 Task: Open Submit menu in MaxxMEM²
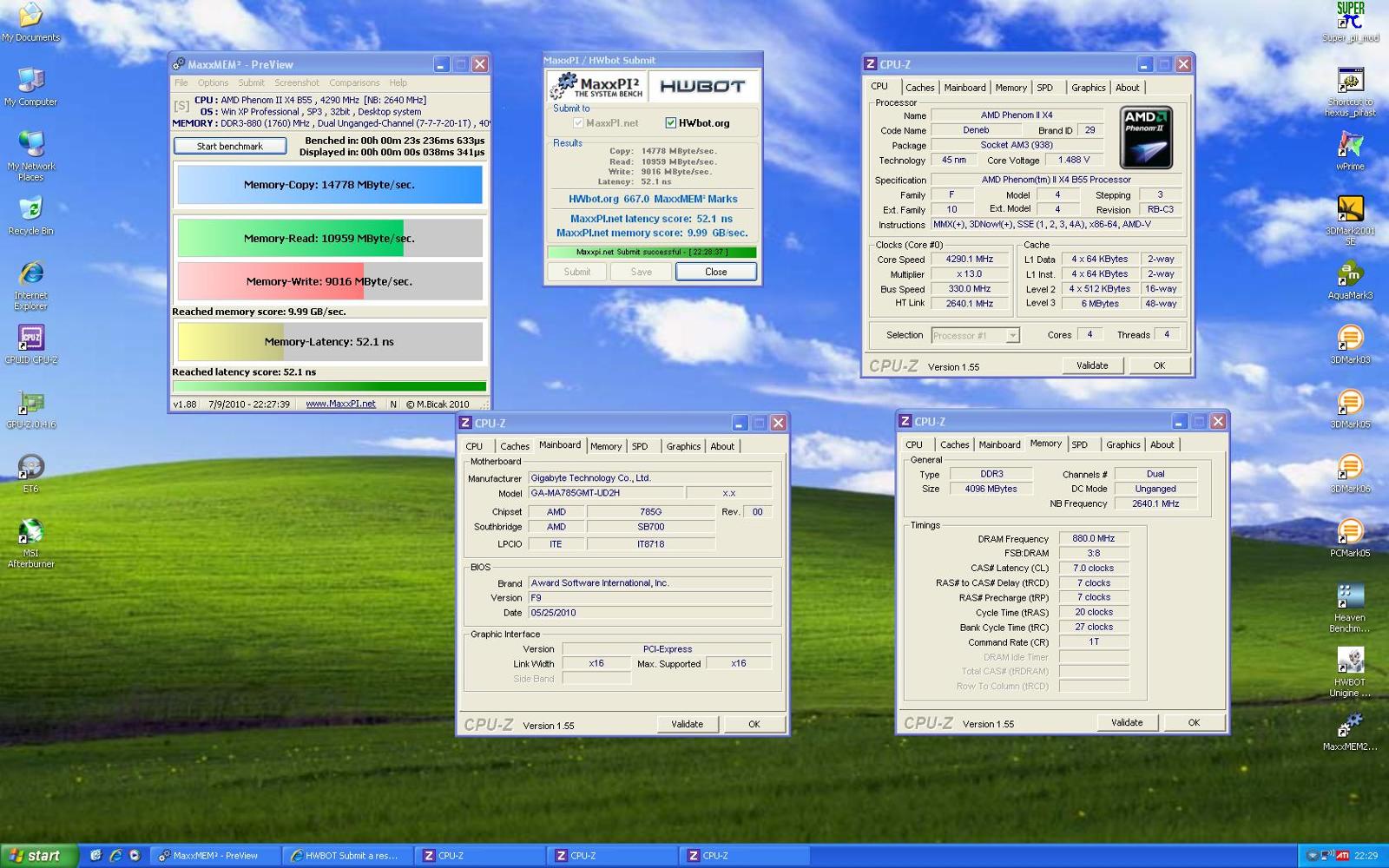pyautogui.click(x=252, y=82)
